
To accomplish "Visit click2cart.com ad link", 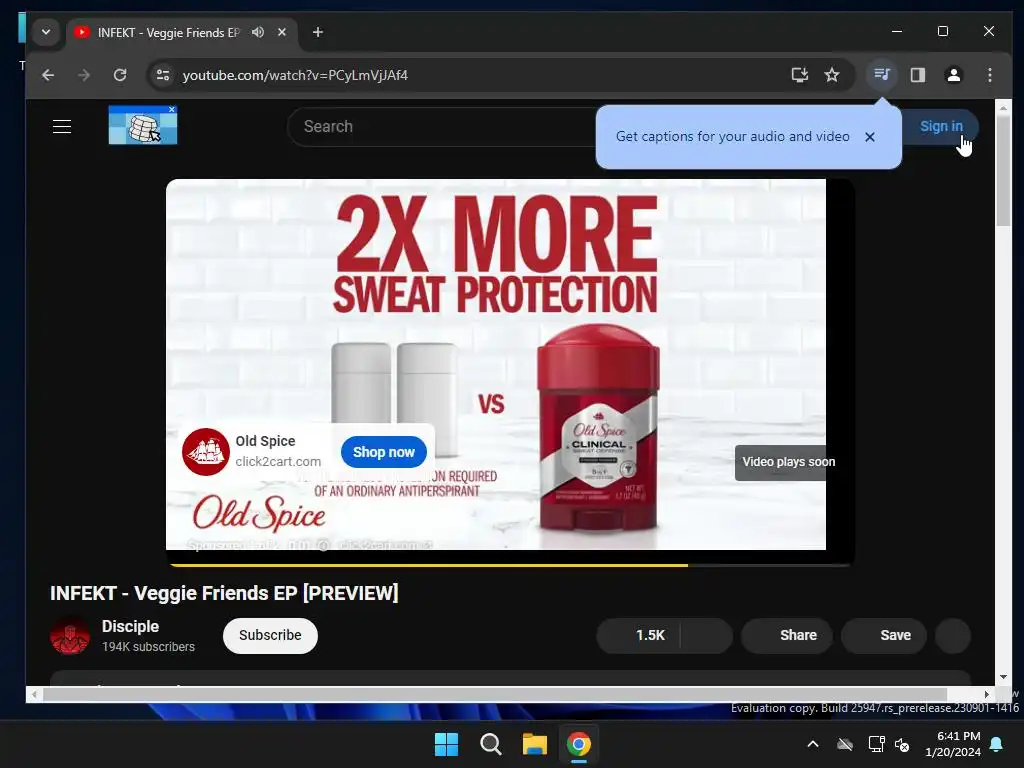I will point(278,461).
